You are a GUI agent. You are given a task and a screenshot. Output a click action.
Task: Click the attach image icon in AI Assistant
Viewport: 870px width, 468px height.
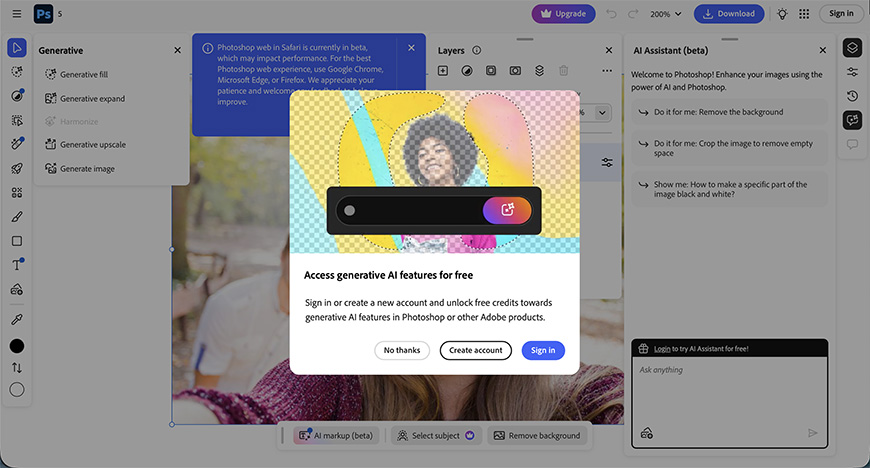[646, 433]
